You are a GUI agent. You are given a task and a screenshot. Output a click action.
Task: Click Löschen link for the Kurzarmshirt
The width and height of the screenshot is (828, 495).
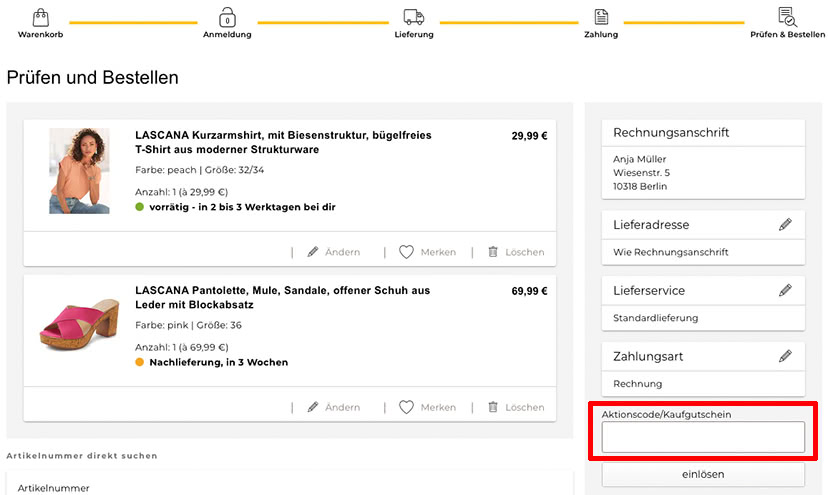pos(524,252)
